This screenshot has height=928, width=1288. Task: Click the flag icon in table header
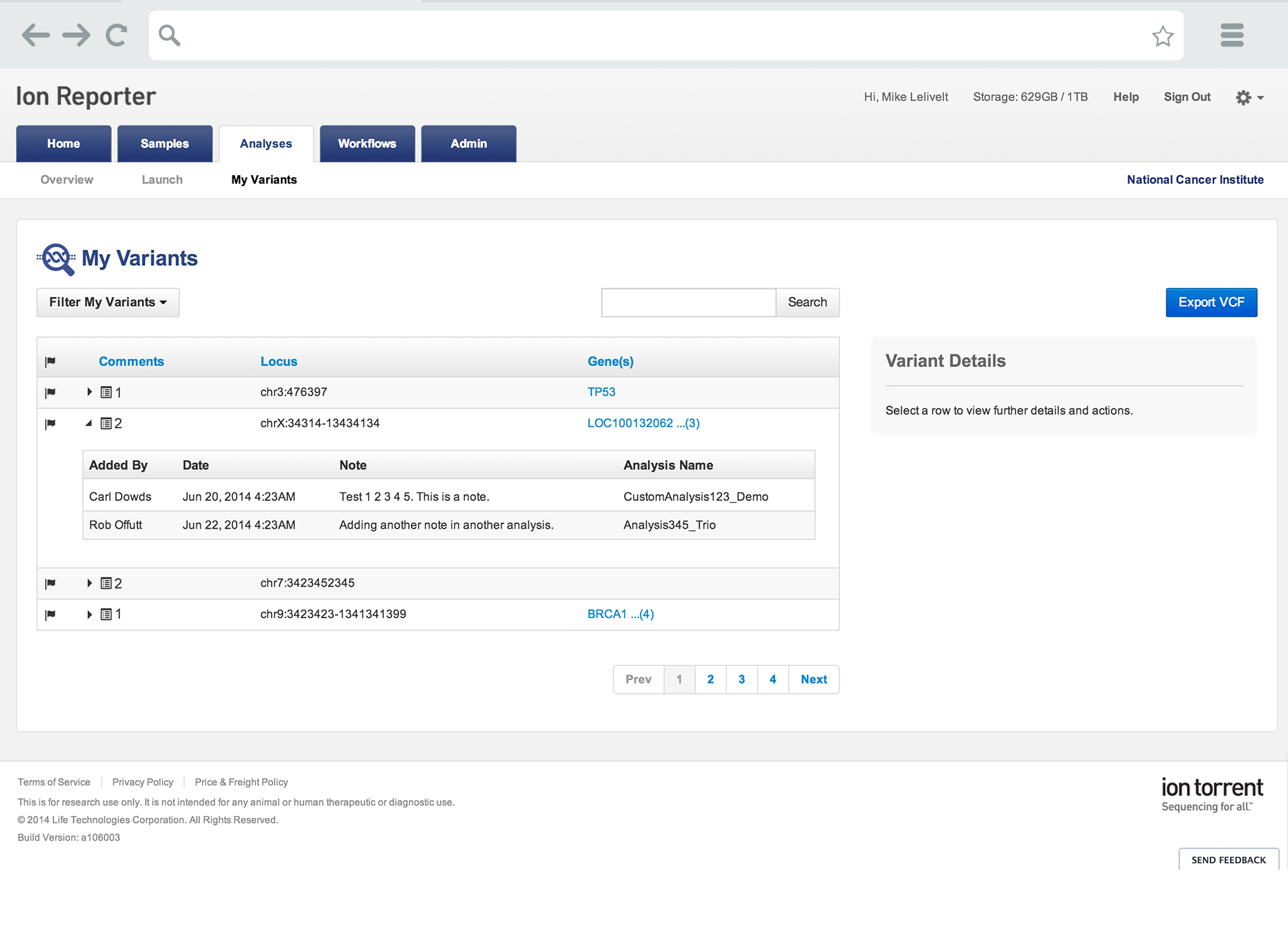pyautogui.click(x=50, y=362)
